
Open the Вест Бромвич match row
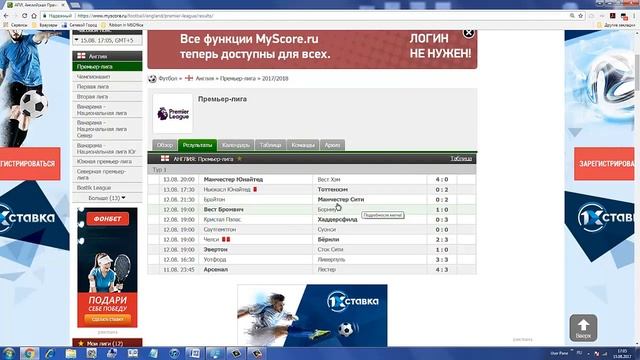click(x=312, y=209)
